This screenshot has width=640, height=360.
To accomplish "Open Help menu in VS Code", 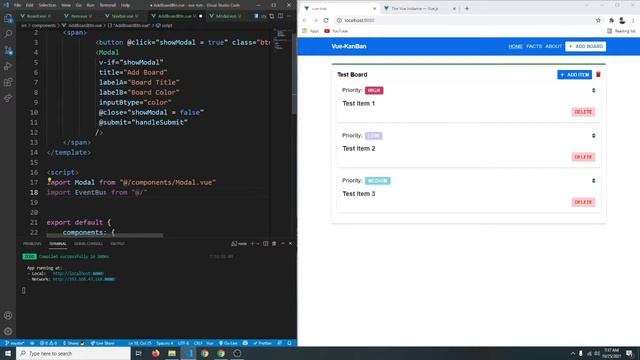I will click(x=126, y=5).
